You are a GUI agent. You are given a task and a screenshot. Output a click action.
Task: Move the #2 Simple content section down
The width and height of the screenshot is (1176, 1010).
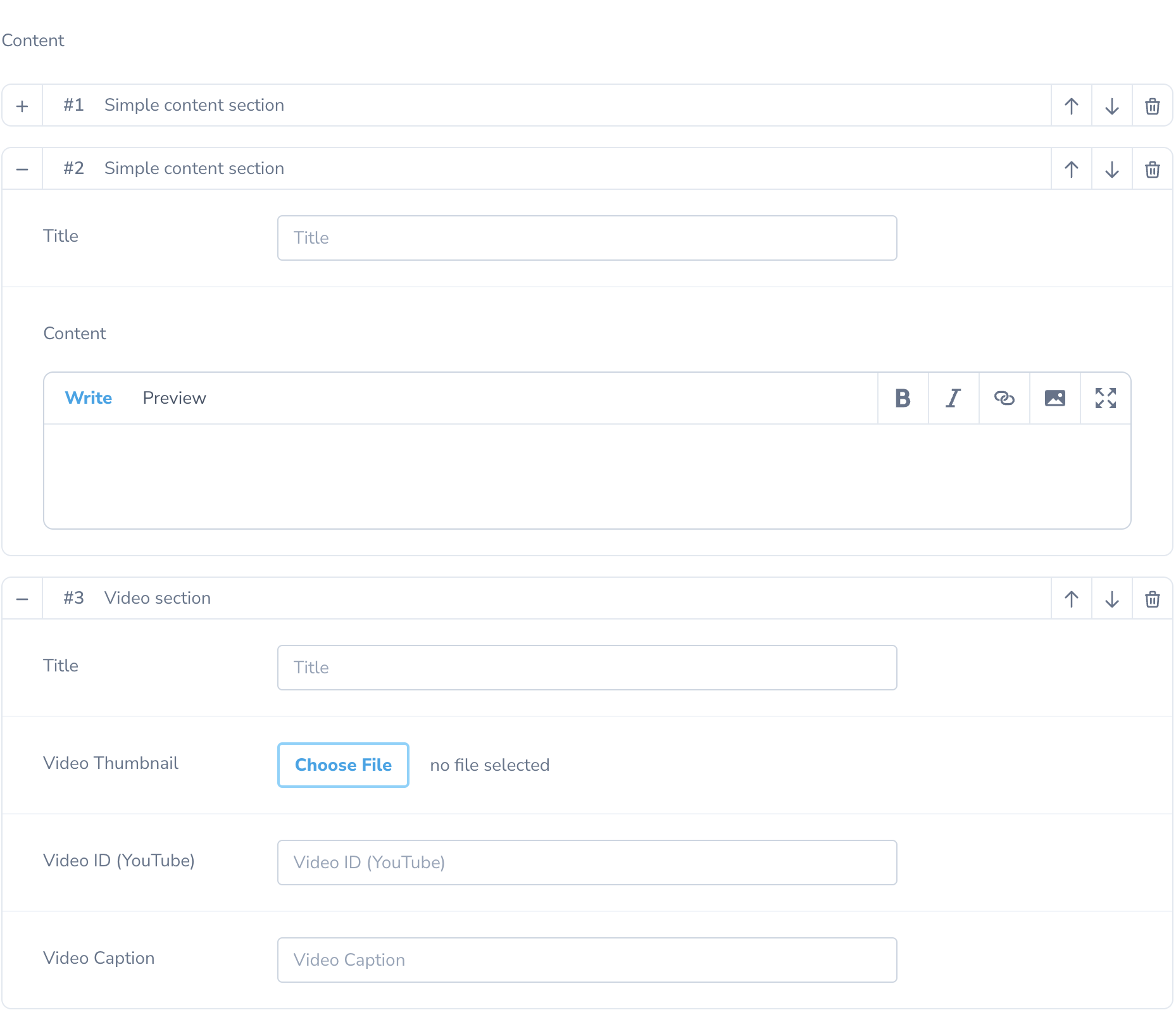coord(1111,168)
